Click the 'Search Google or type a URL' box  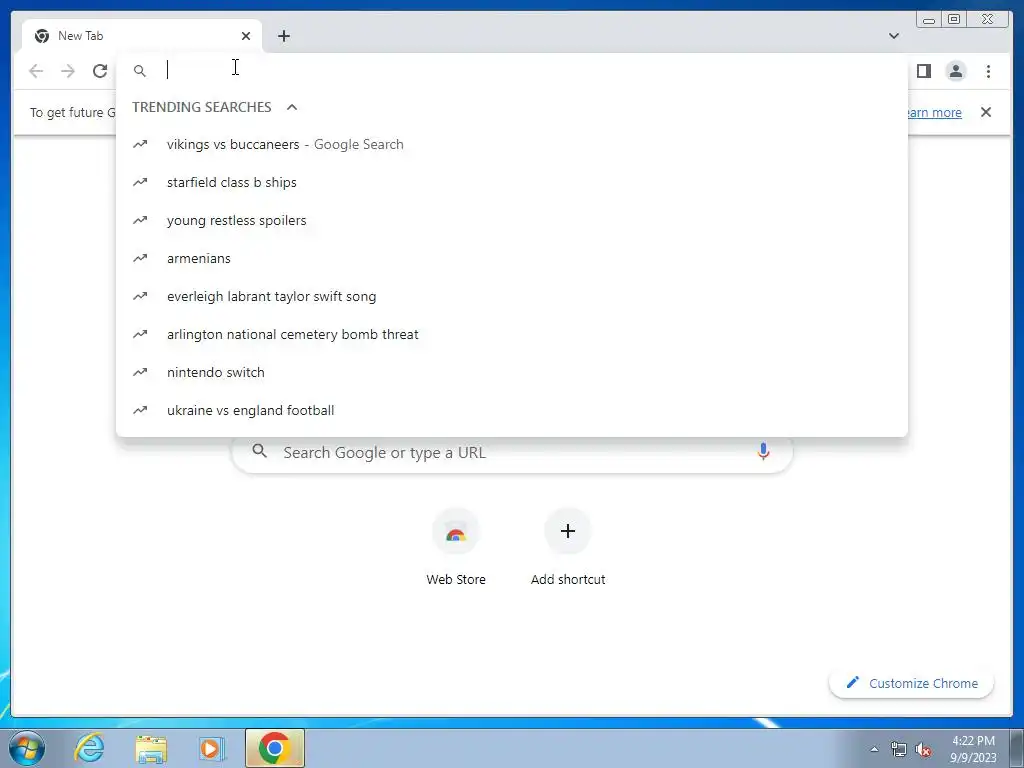[512, 453]
